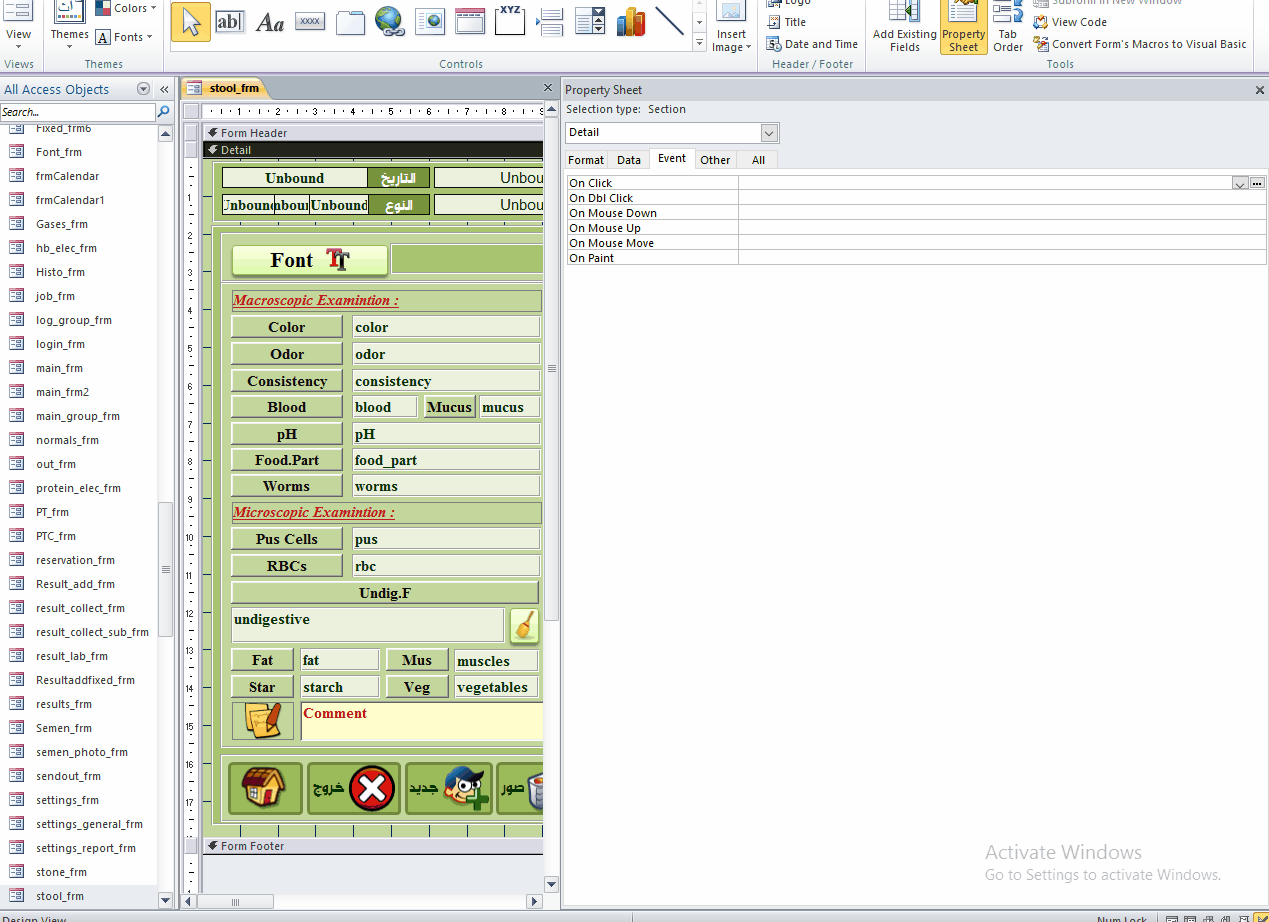
Task: Choose the Insert Page Break control
Action: point(550,21)
